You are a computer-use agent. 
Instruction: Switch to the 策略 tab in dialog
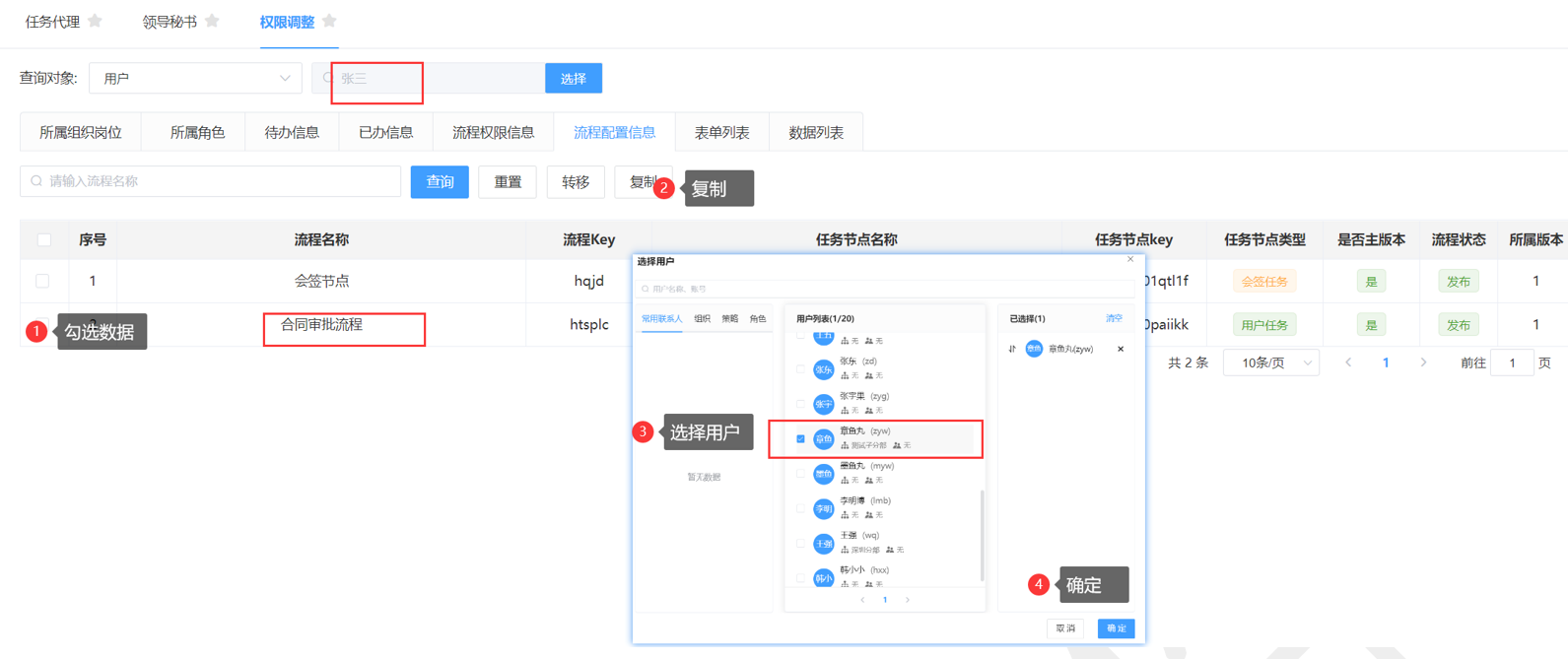(729, 319)
